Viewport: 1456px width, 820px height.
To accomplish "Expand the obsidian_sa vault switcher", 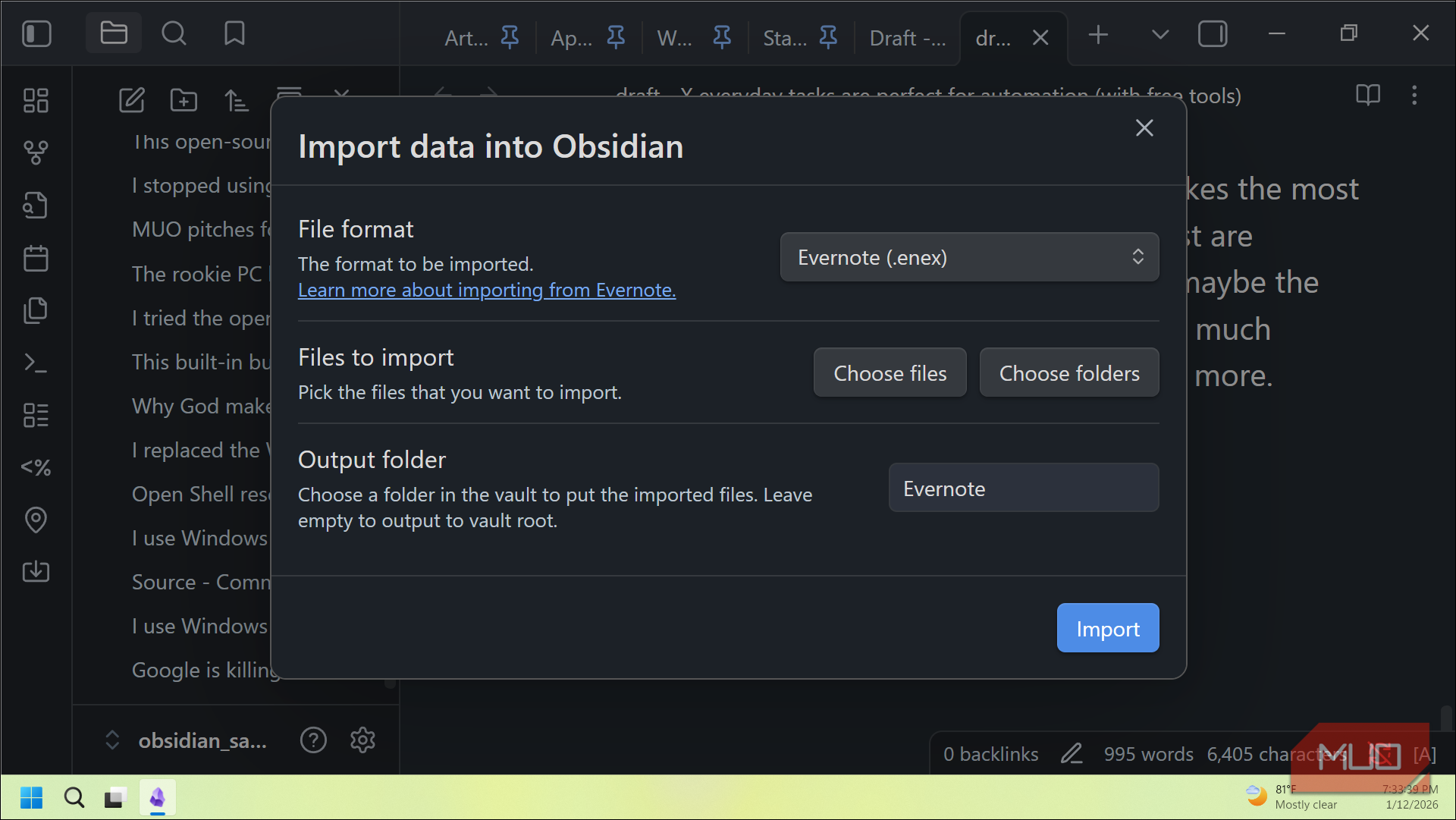I will pyautogui.click(x=187, y=740).
